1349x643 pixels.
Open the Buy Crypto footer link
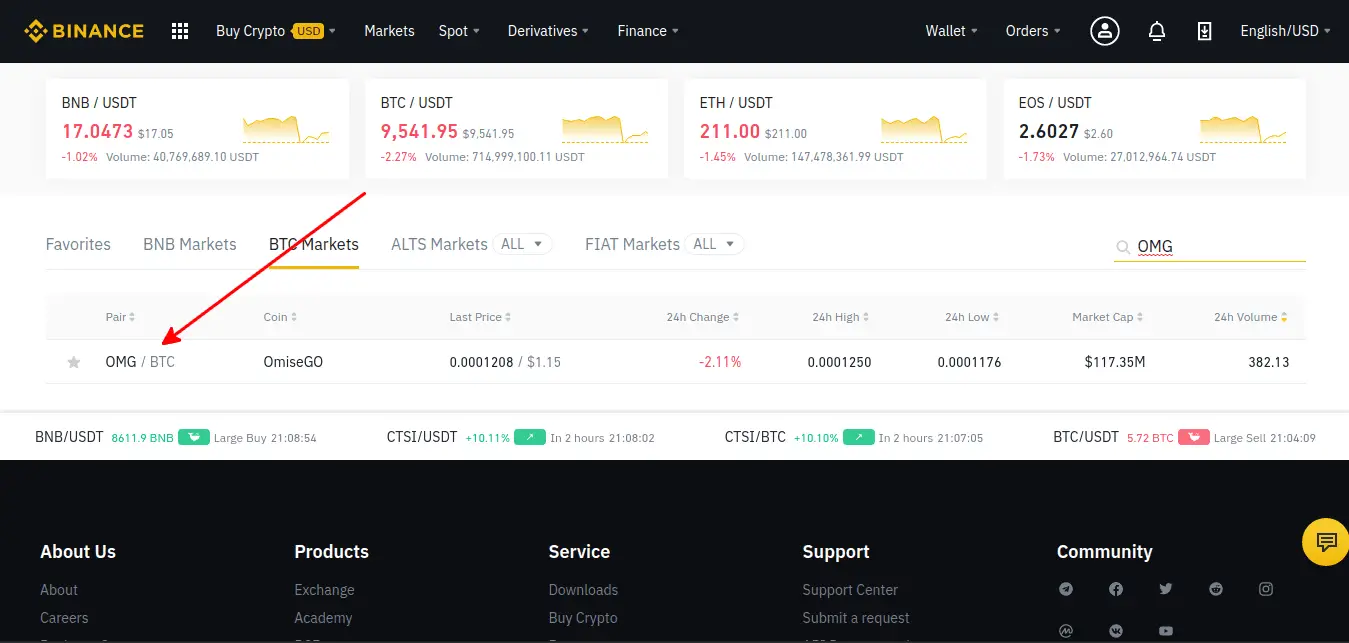click(x=583, y=618)
